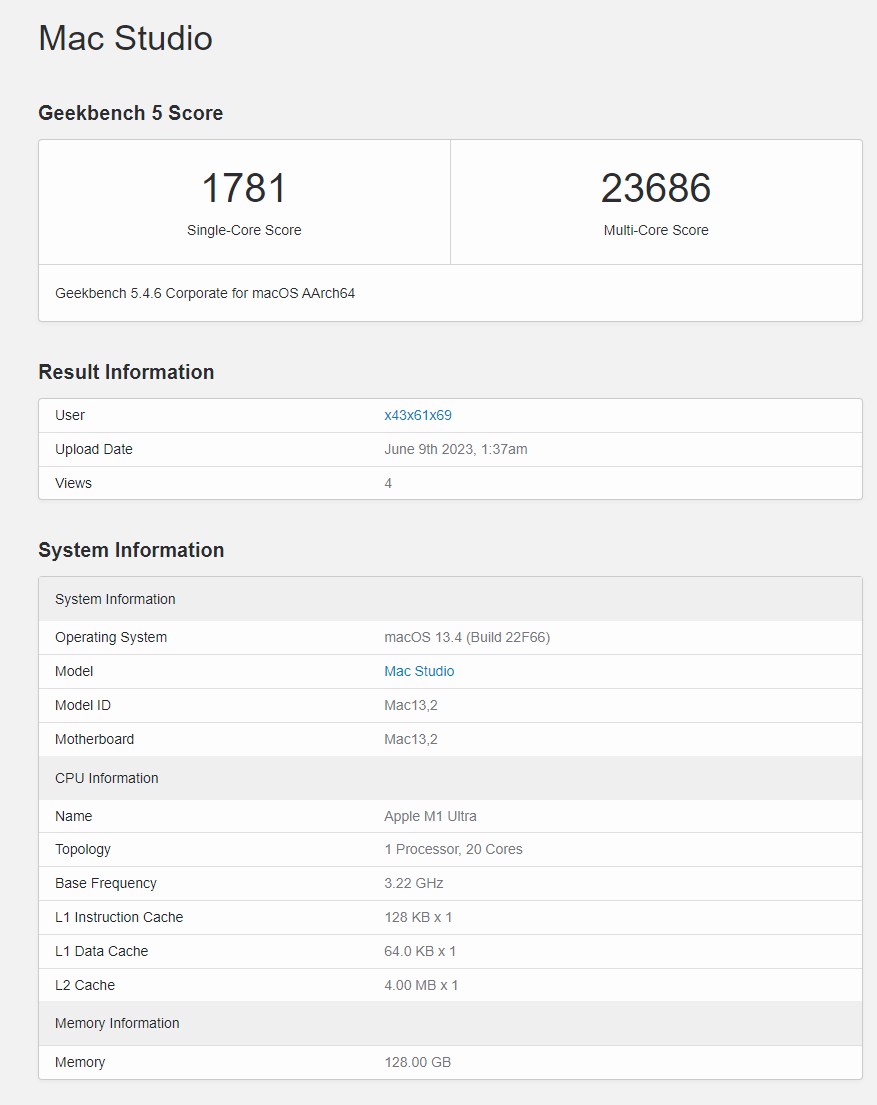This screenshot has width=877, height=1105.
Task: Click the Multi-Core Score label
Action: pyautogui.click(x=656, y=230)
